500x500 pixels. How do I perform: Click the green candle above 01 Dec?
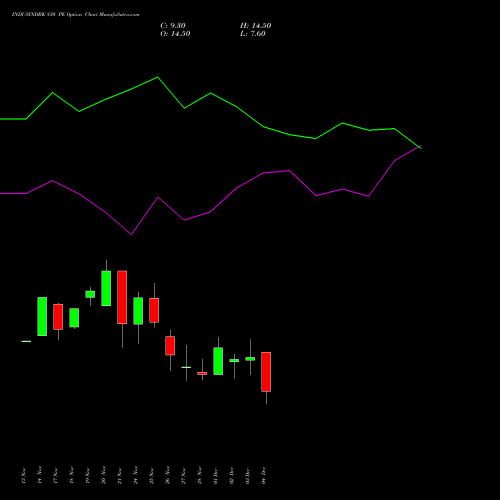218,361
